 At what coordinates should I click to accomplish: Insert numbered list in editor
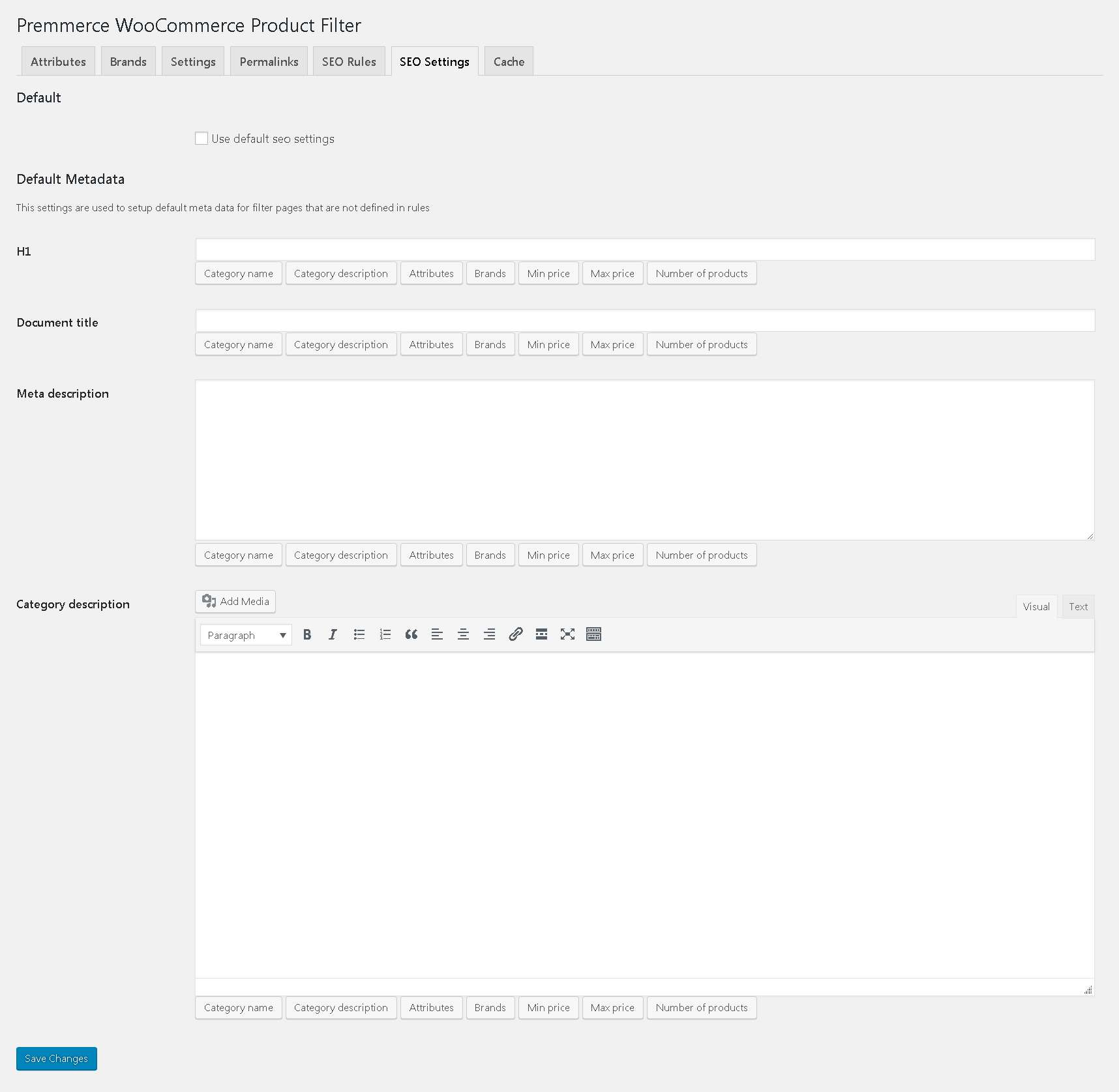click(x=385, y=634)
